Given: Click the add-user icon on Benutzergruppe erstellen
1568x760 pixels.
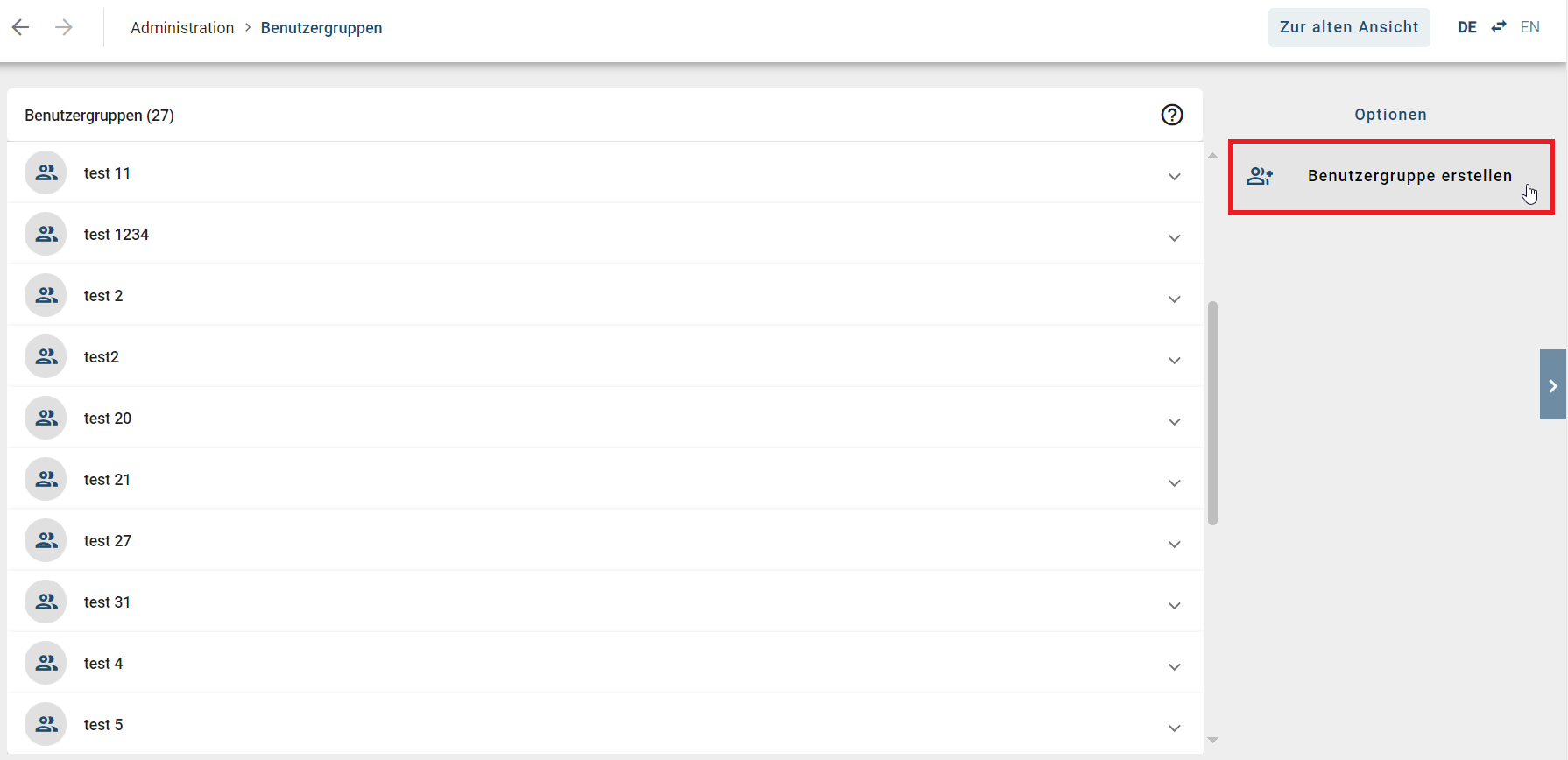Looking at the screenshot, I should [1261, 175].
